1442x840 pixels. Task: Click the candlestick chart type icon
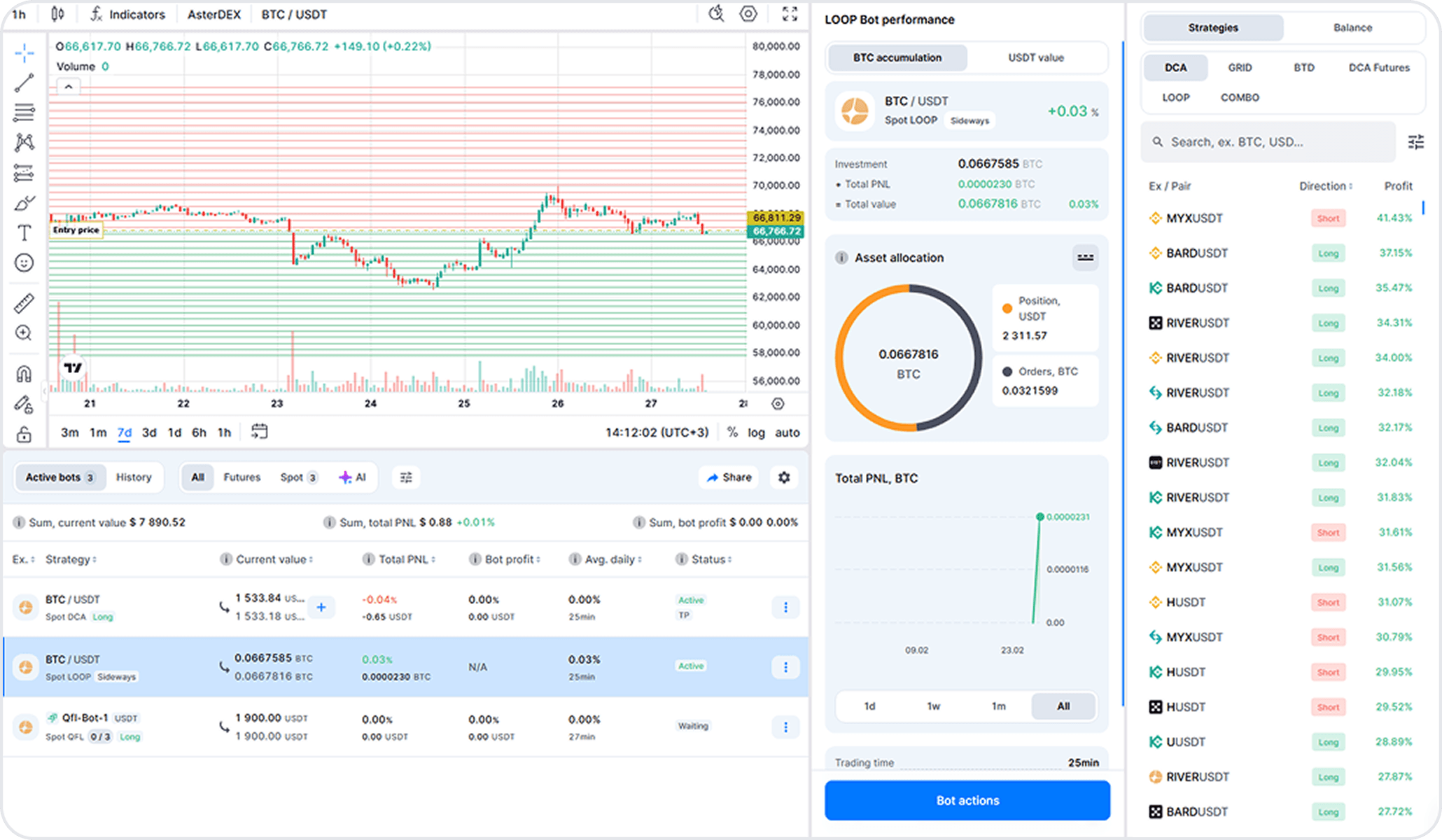(58, 14)
